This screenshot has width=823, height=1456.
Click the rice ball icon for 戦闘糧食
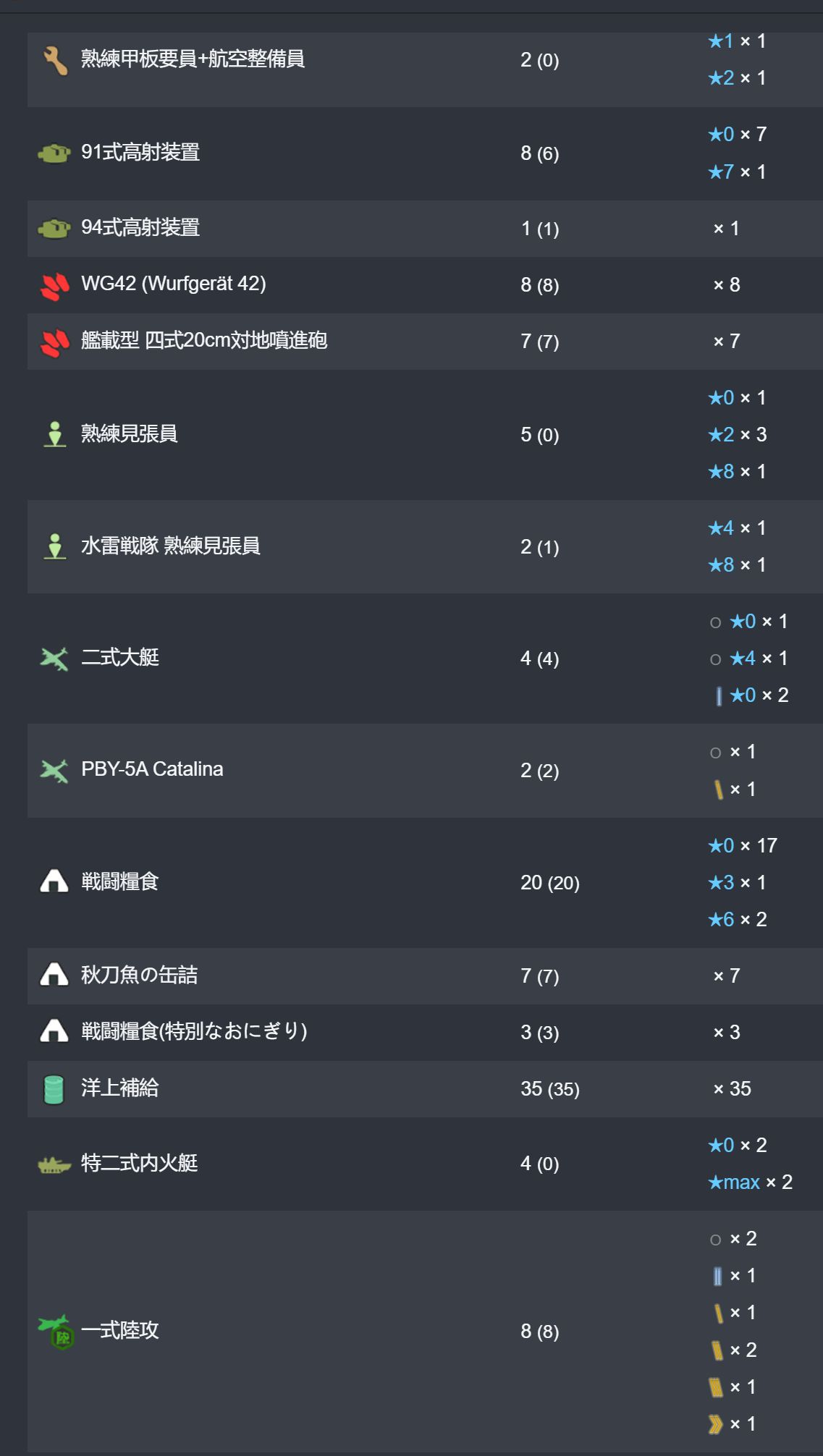54,881
